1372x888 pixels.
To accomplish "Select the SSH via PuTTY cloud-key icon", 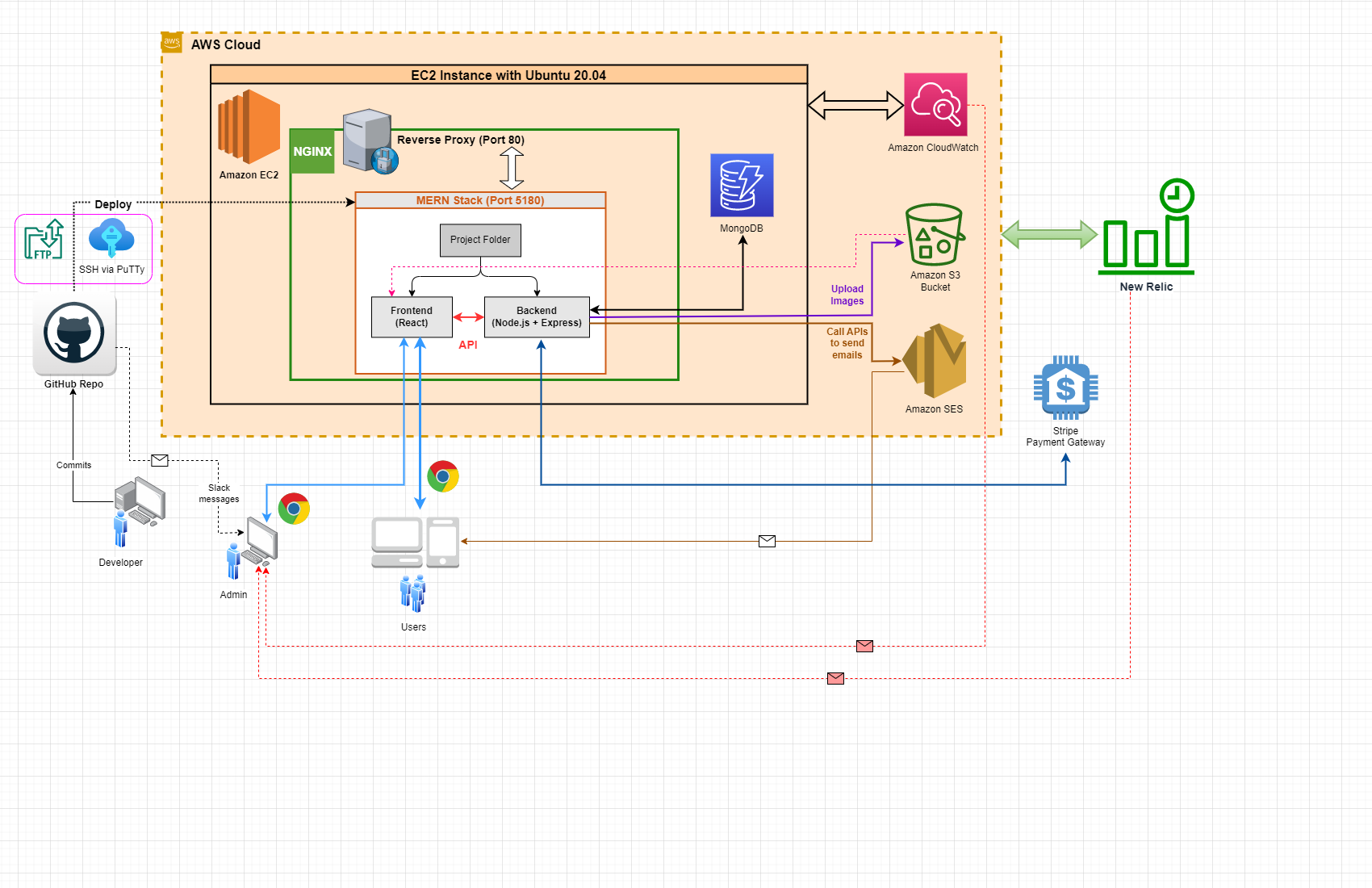I will [x=111, y=239].
